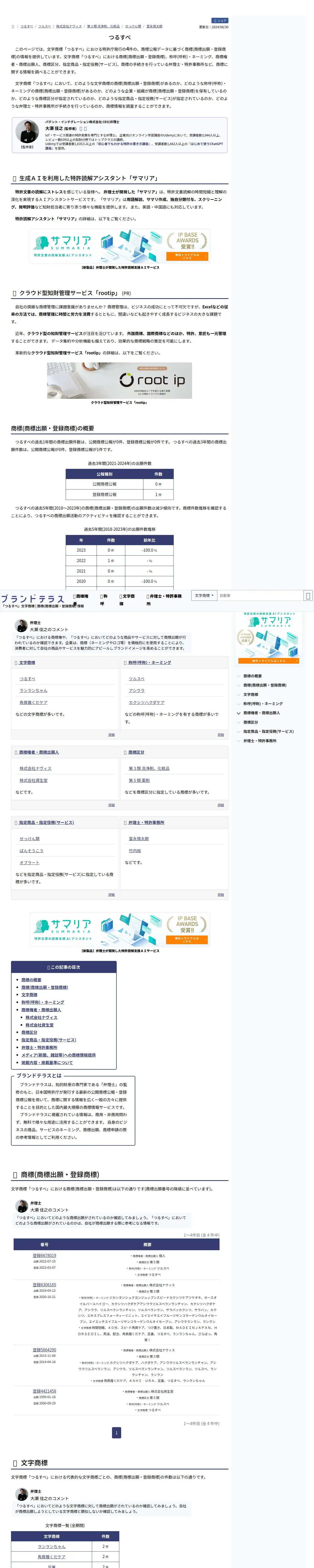This screenshot has height=1568, width=314.
Task: Open 文字商標 card heading link
Action: [27, 662]
